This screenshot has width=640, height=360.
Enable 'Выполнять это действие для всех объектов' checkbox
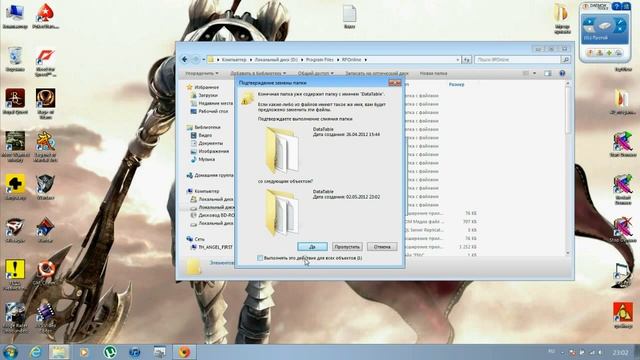click(x=260, y=258)
